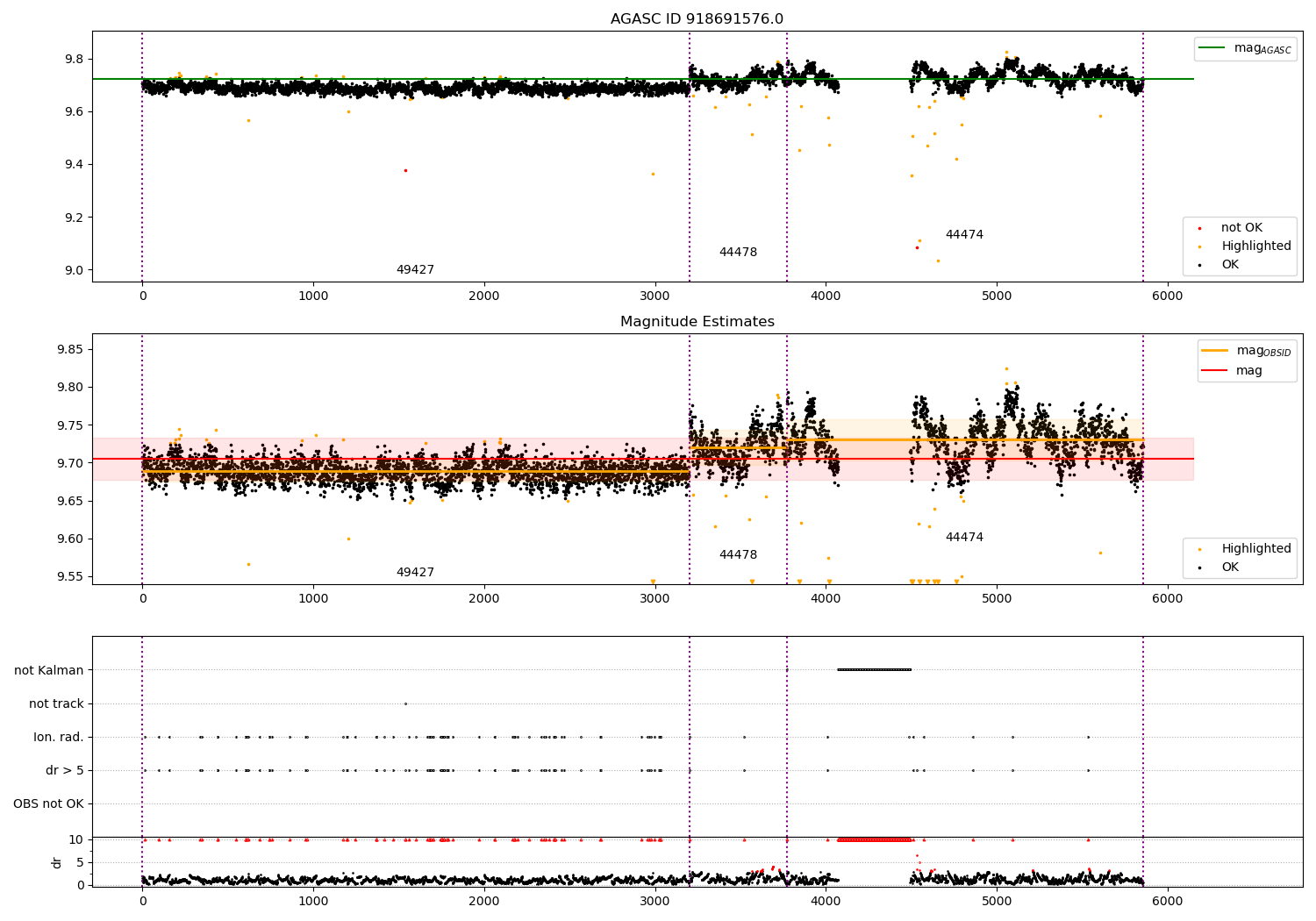Click the 9.4 y-axis tick in top plot
The image size is (1316, 921).
point(74,165)
